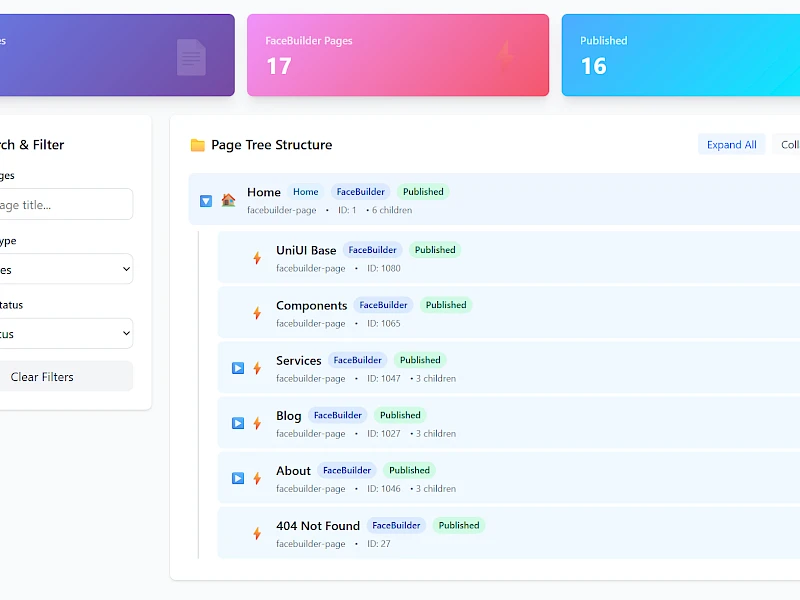Viewport: 800px width, 600px height.
Task: Select the lightning icon beside UniUI Base
Action: pyautogui.click(x=257, y=257)
